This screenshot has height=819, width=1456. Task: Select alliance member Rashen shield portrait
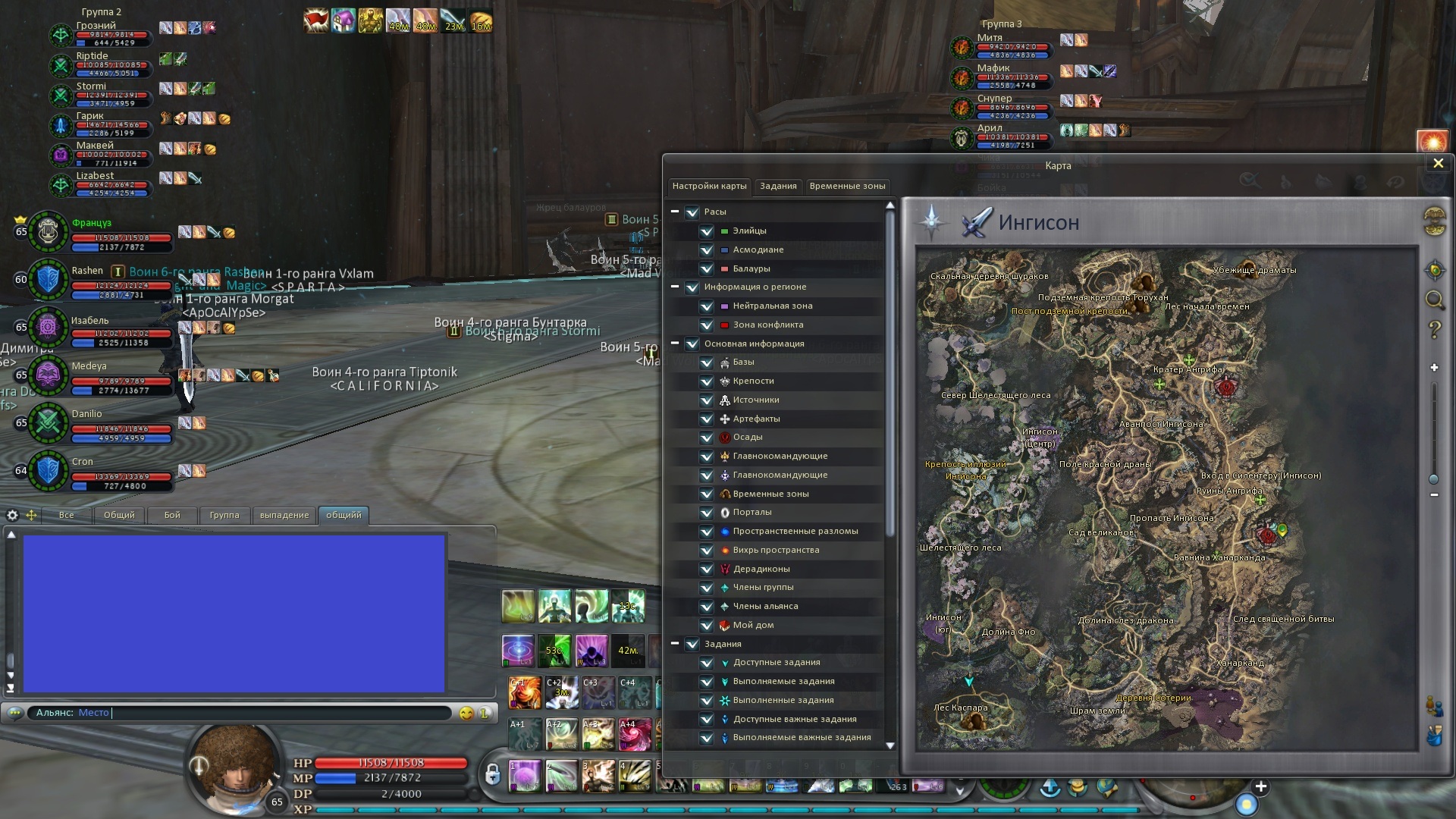point(49,279)
